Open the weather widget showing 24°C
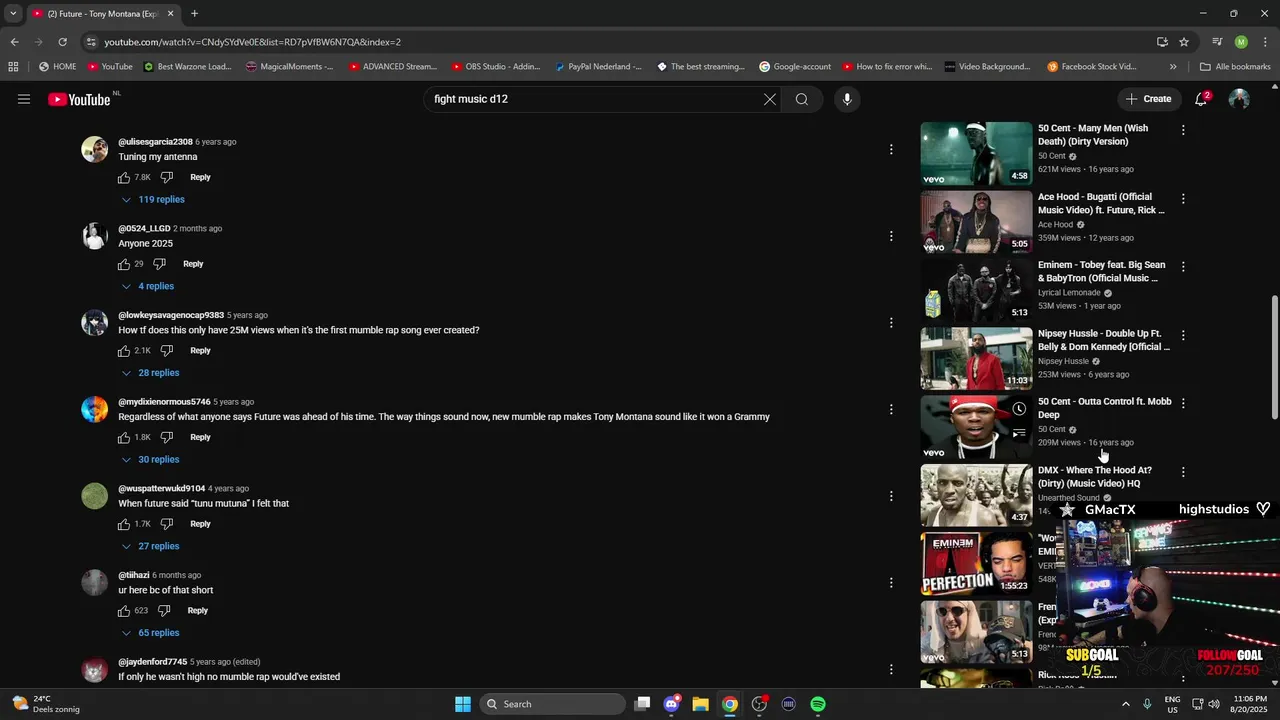Viewport: 1280px width, 720px height. coord(45,704)
